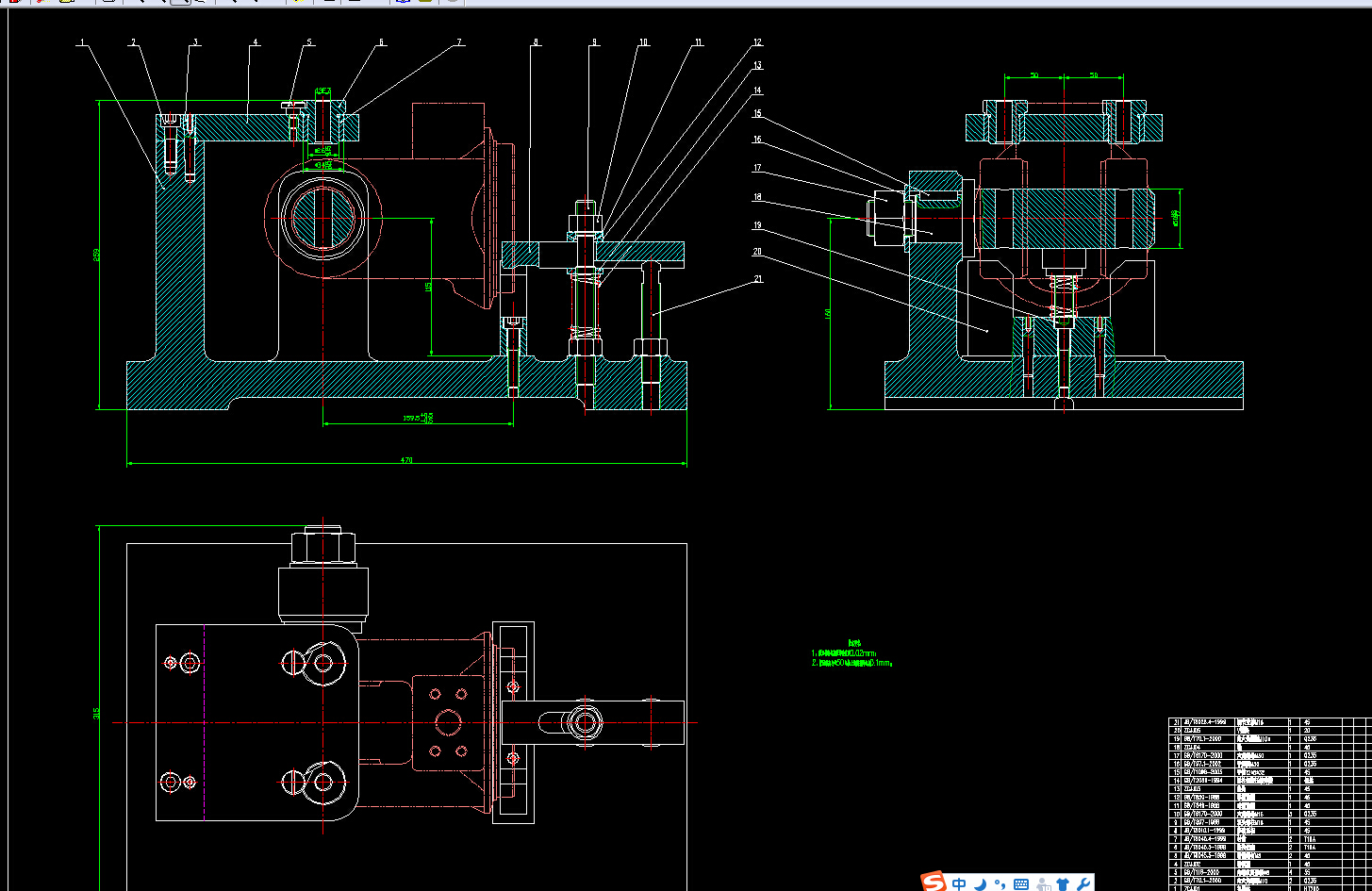Select leader callout number 17 in the drawing
1372x891 pixels.
(757, 169)
